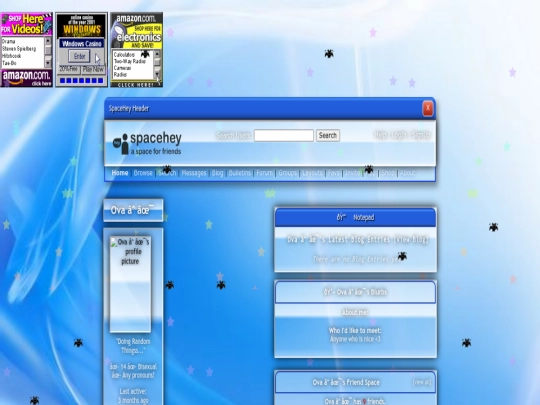The image size is (540, 405).
Task: Open the Forum nav item
Action: point(264,173)
